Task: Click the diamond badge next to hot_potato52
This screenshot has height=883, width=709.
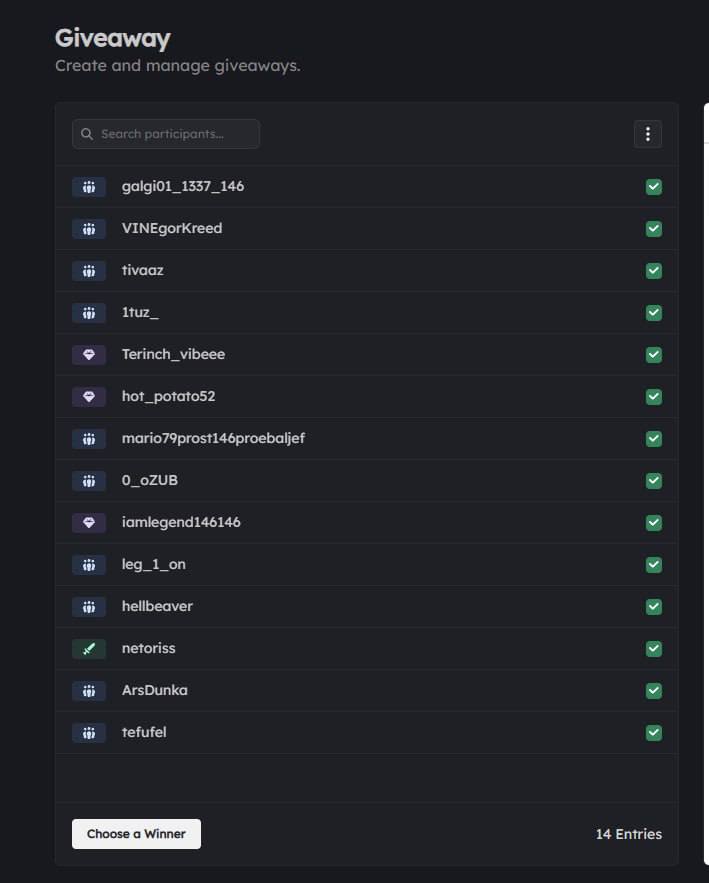Action: [x=89, y=397]
